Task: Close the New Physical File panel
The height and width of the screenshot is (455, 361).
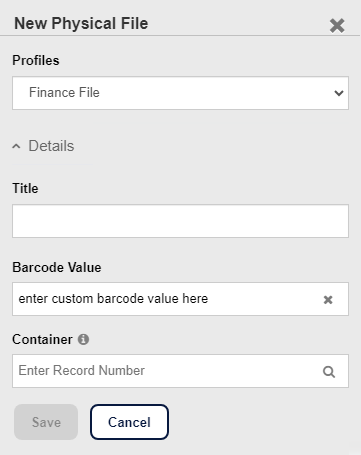Action: (337, 26)
